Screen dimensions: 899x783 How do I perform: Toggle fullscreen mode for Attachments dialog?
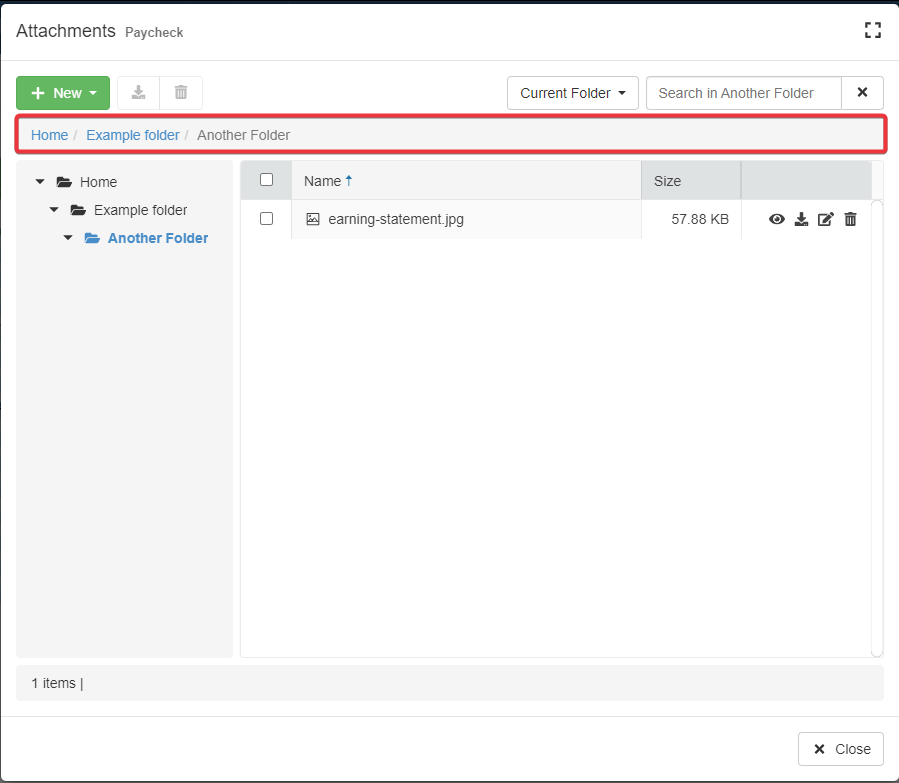pyautogui.click(x=872, y=31)
